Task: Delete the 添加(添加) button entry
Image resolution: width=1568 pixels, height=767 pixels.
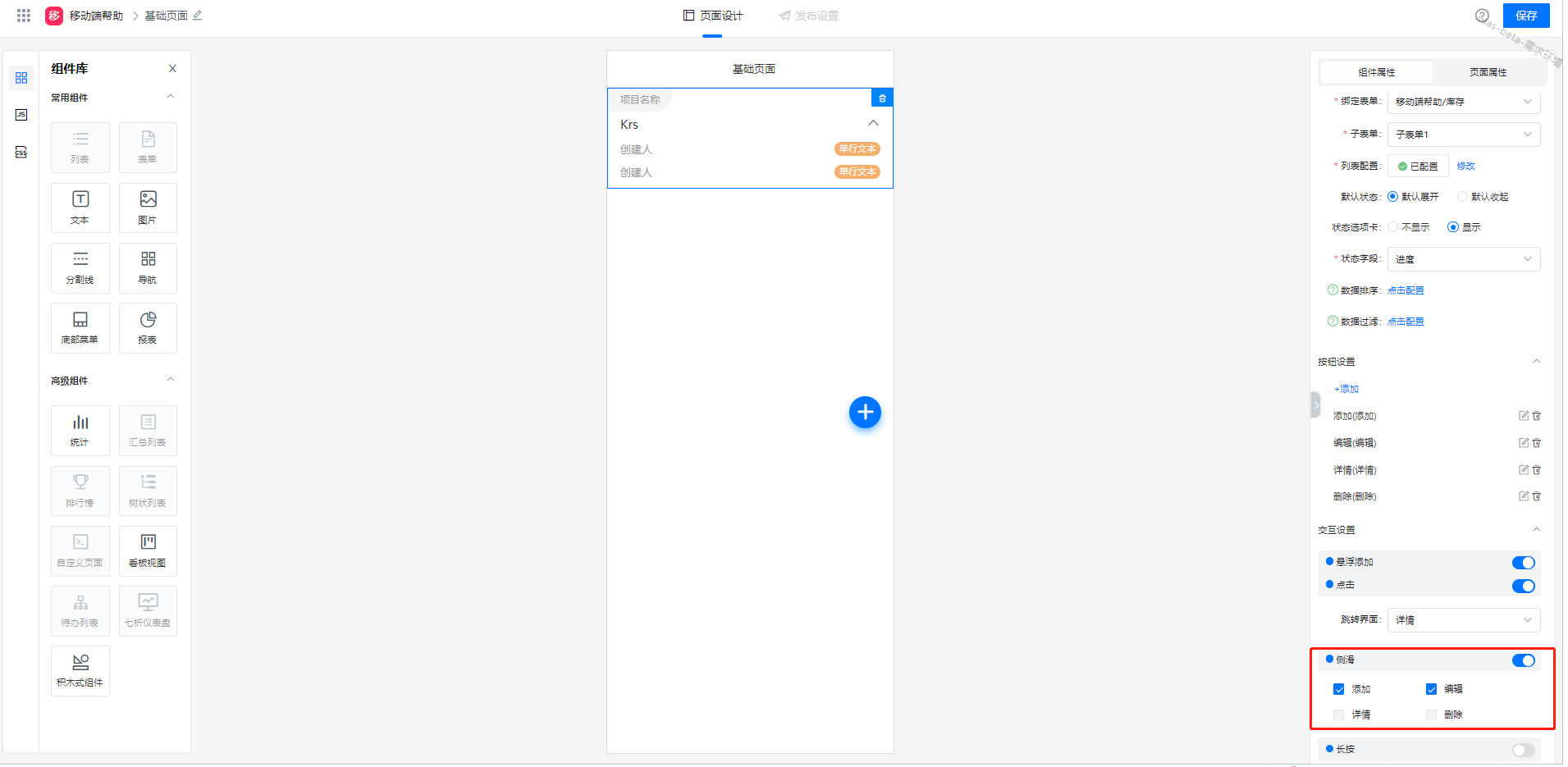Action: (x=1537, y=416)
